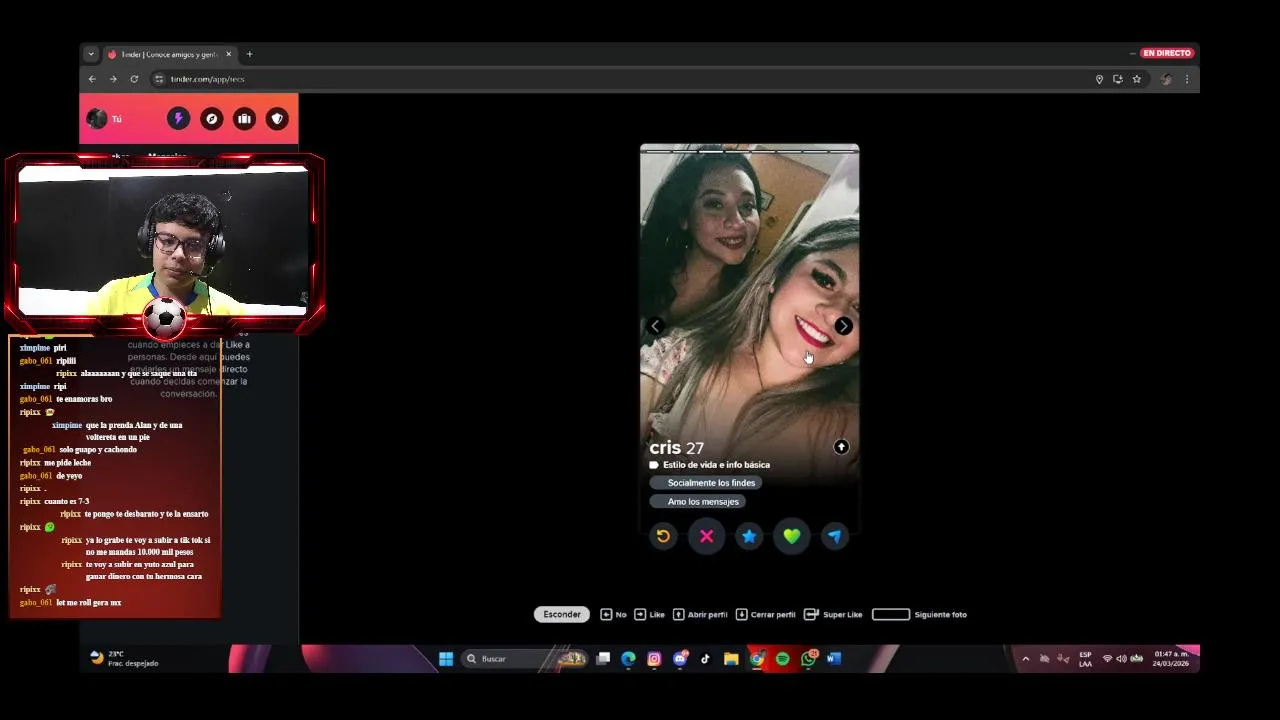Screen dimensions: 1280x720
Task: Click the Rewind (undo) button on Tinder
Action: tap(663, 537)
